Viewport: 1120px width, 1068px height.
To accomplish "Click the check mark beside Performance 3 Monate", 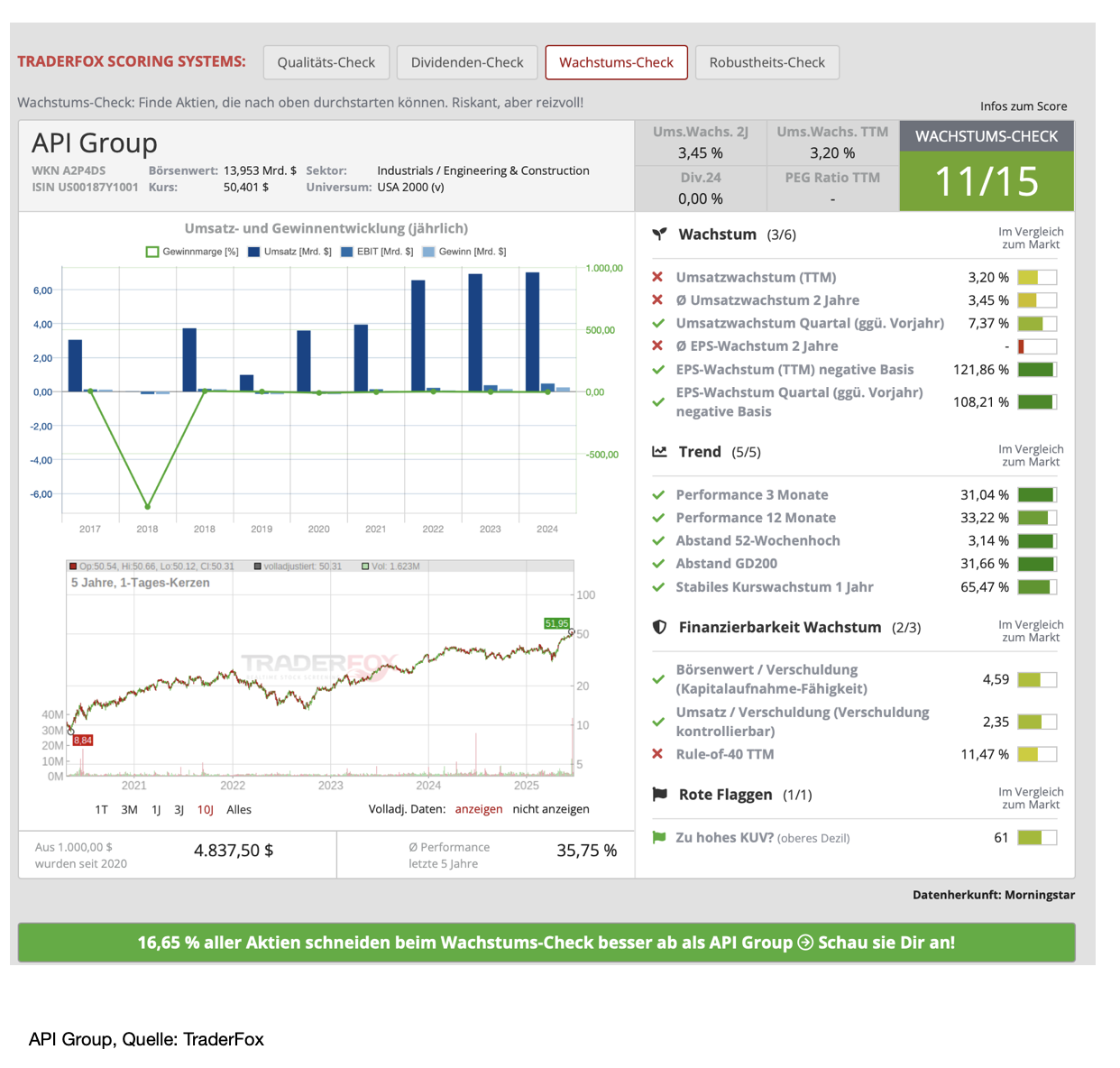I will 658,494.
